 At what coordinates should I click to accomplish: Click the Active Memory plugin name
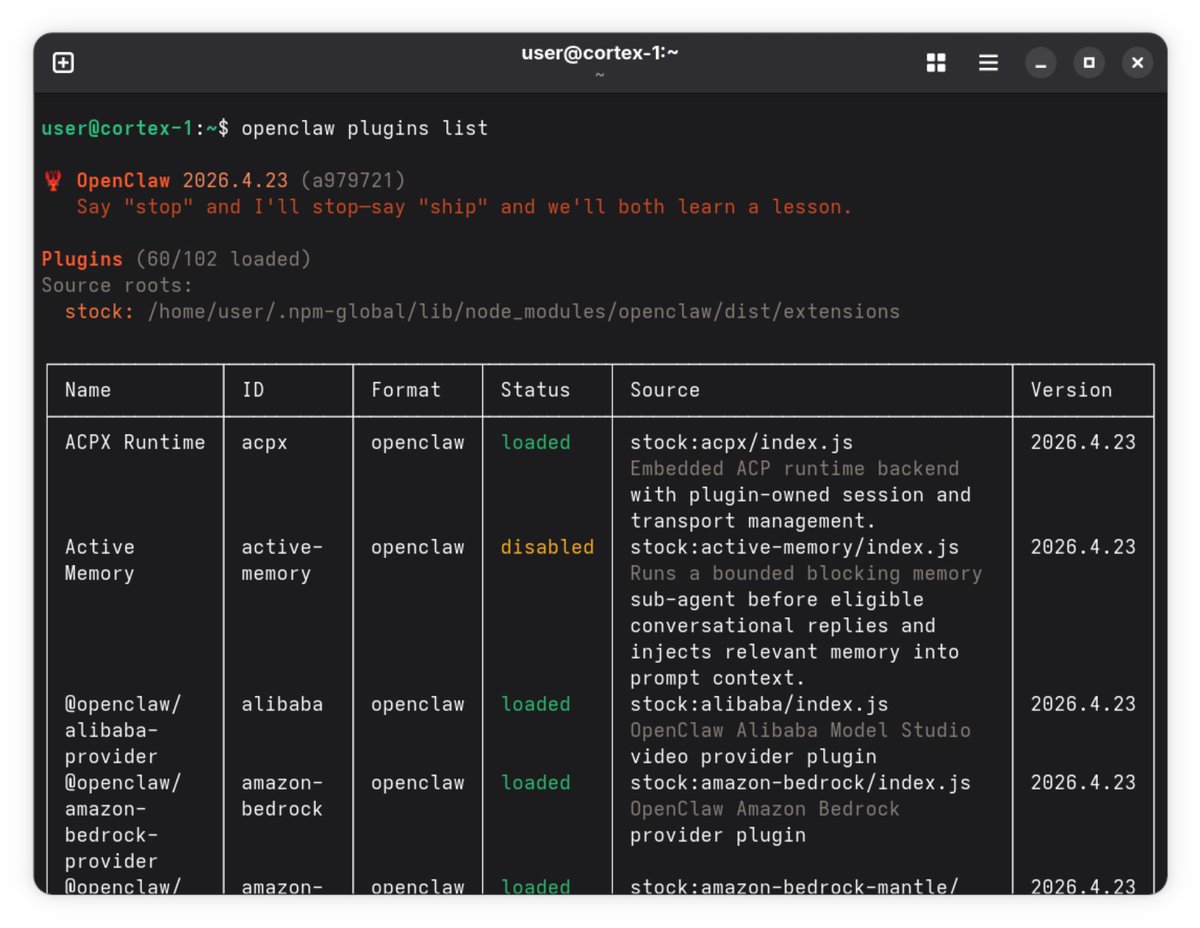100,560
